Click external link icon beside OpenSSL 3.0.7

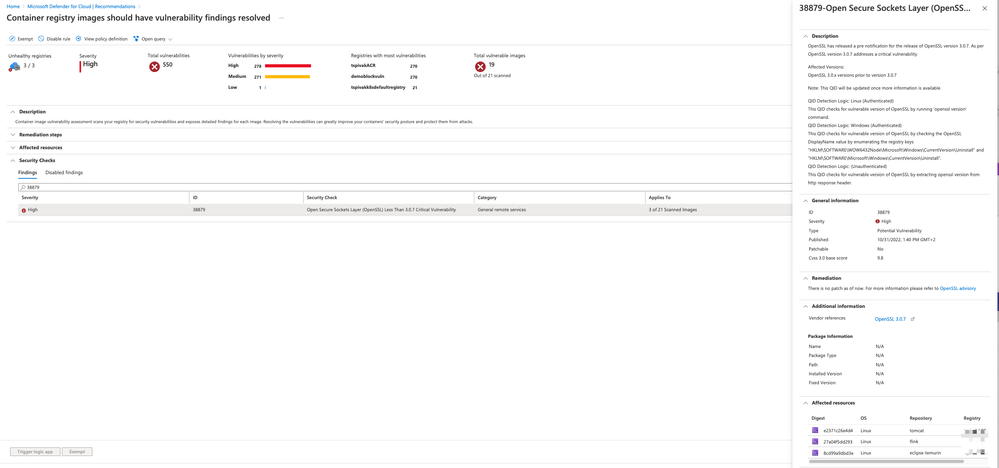[x=913, y=318]
